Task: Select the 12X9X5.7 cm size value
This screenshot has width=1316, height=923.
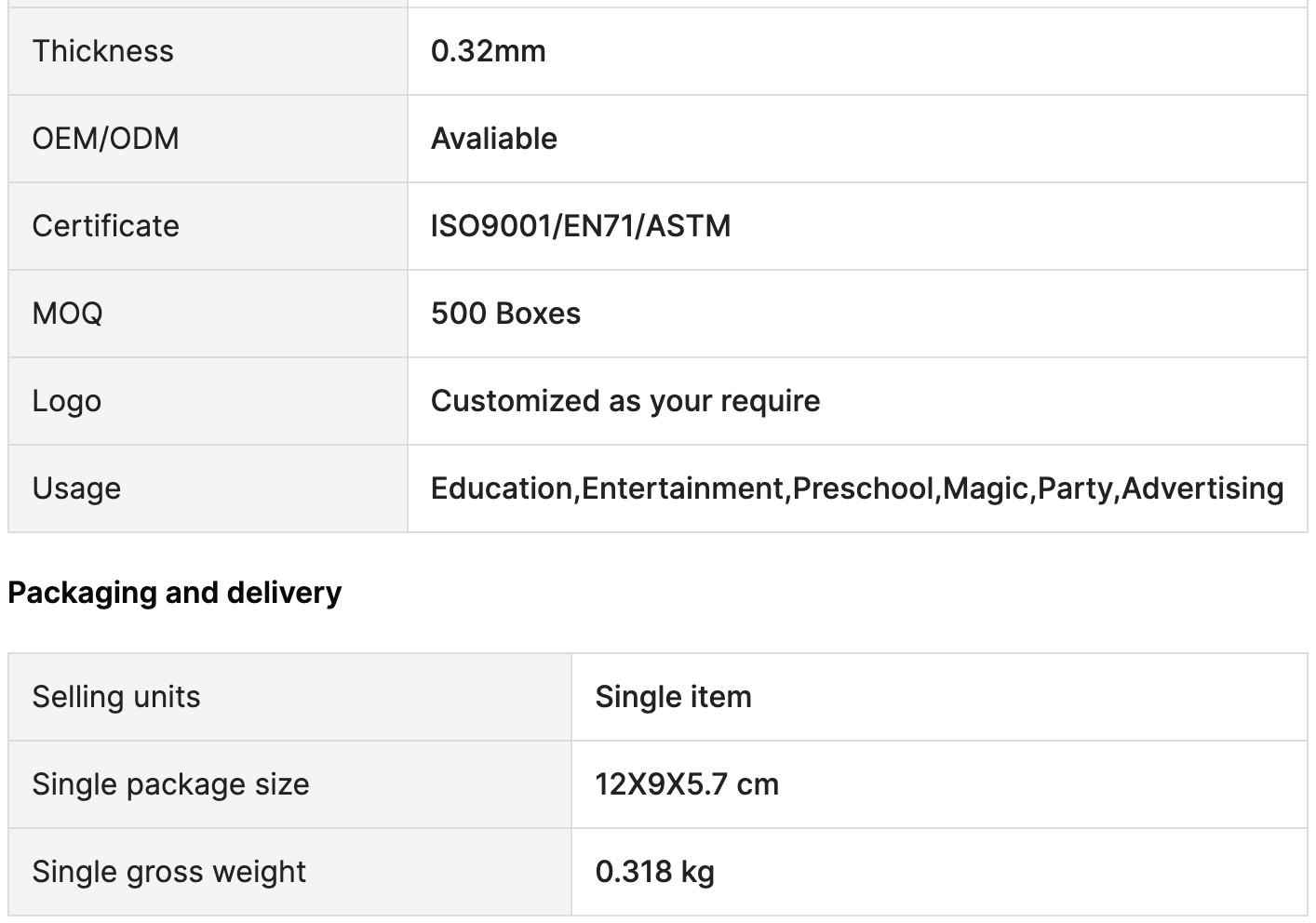Action: [687, 784]
